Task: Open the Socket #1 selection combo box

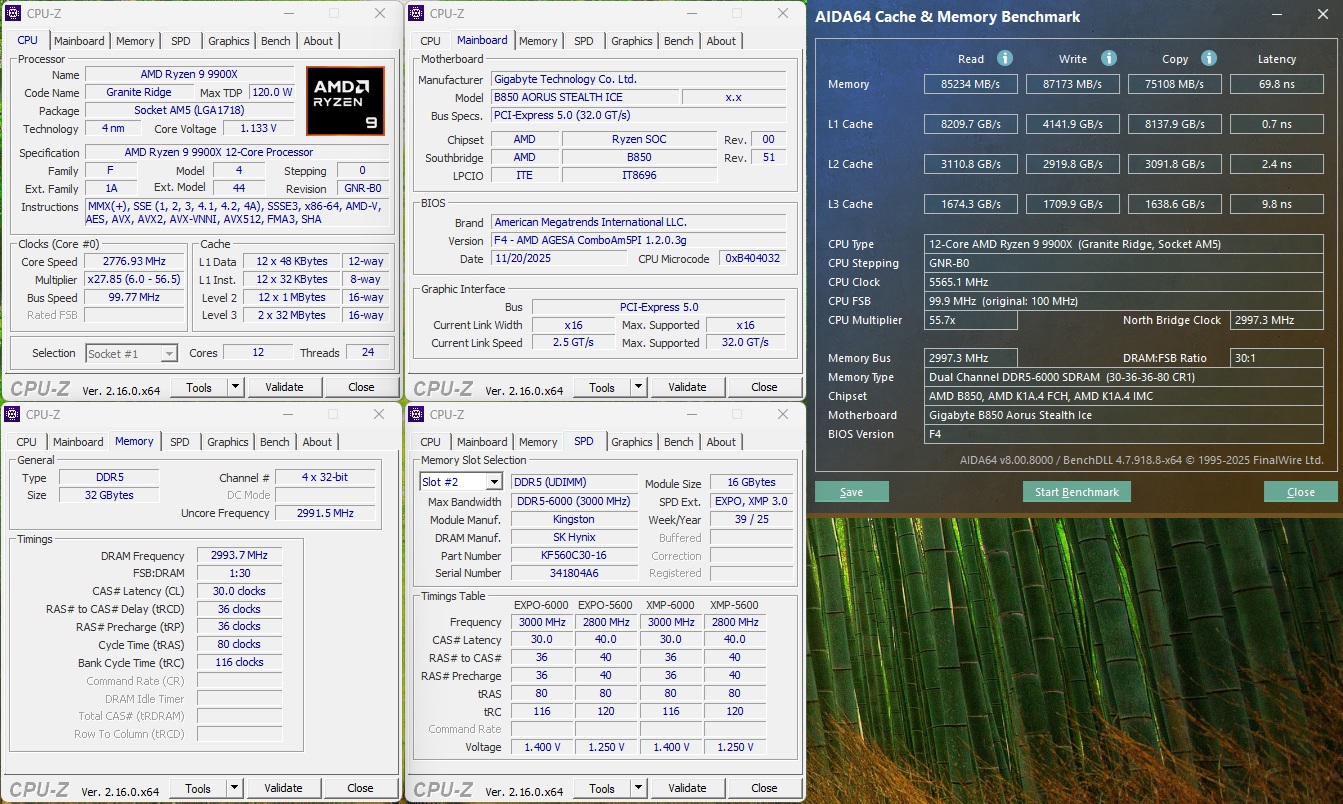Action: pos(131,353)
